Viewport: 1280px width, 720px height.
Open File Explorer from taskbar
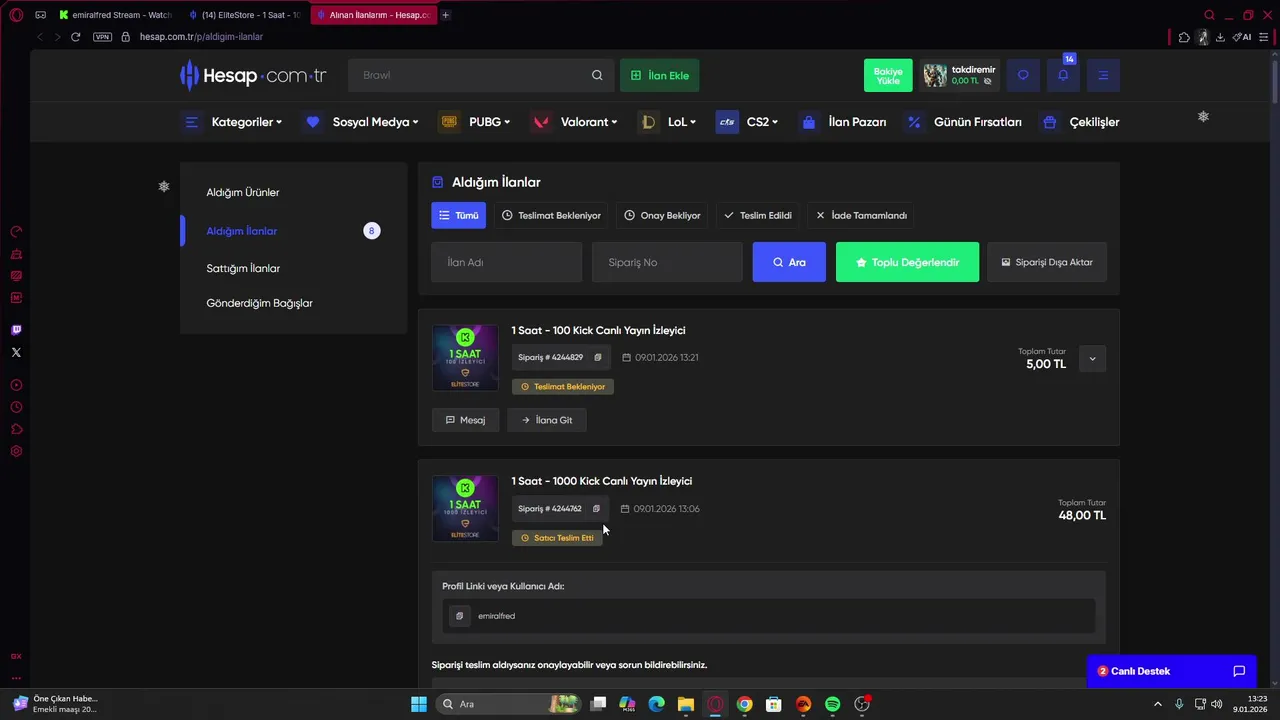tap(686, 704)
